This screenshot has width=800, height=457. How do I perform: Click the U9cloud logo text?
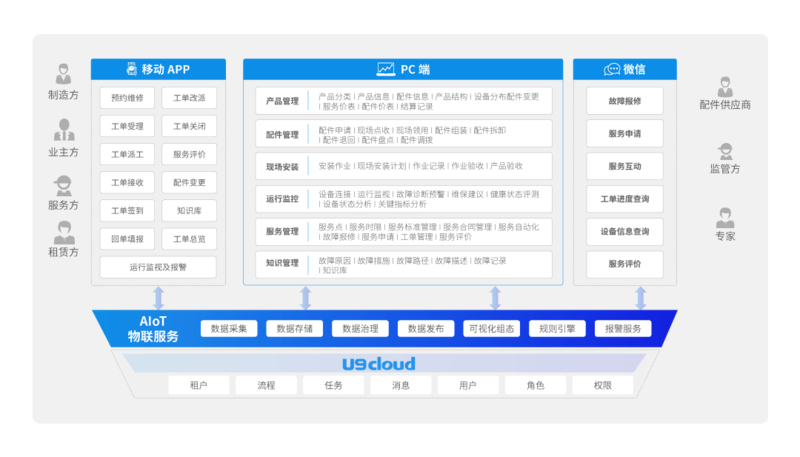pyautogui.click(x=379, y=364)
